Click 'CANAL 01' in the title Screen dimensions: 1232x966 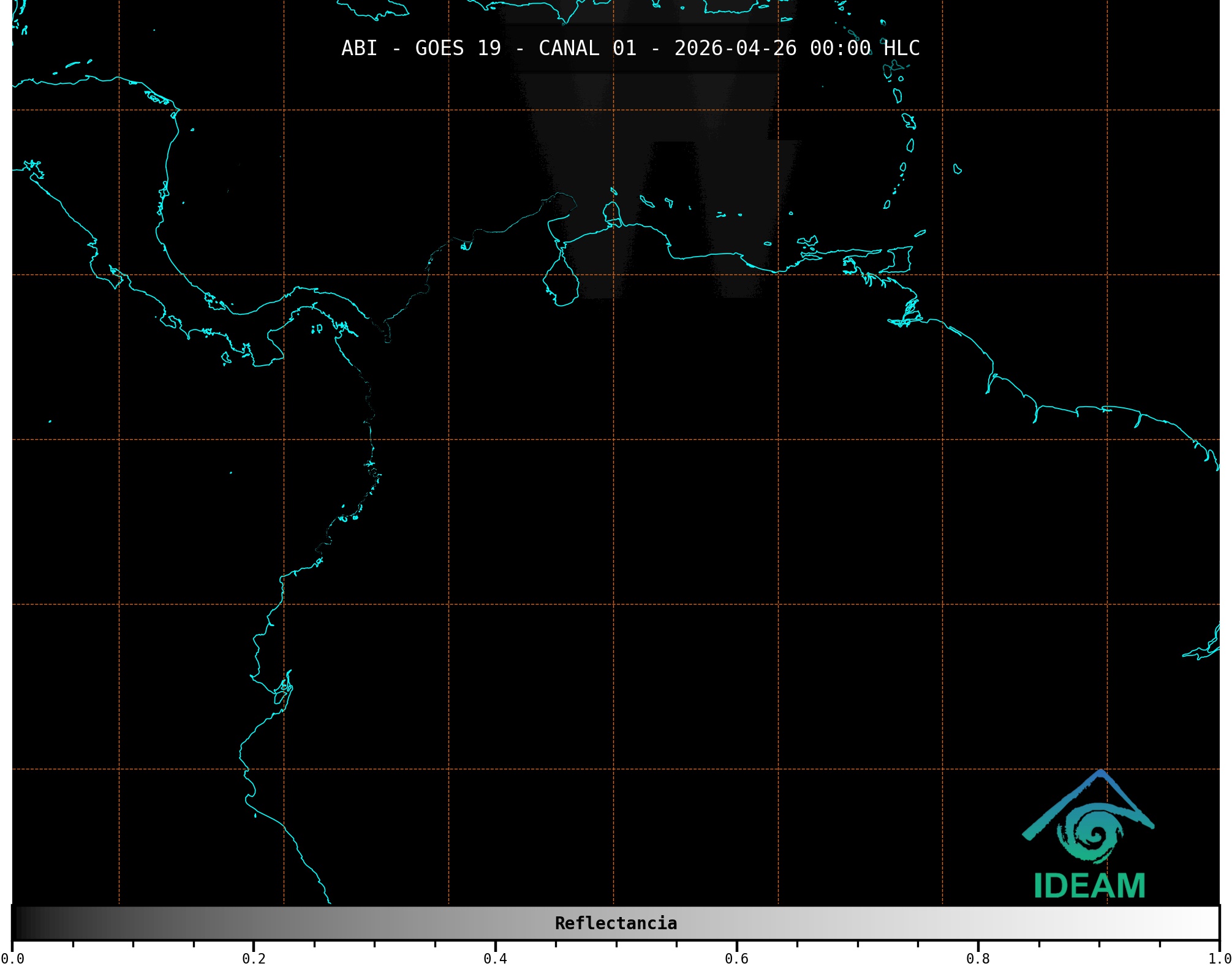click(587, 48)
